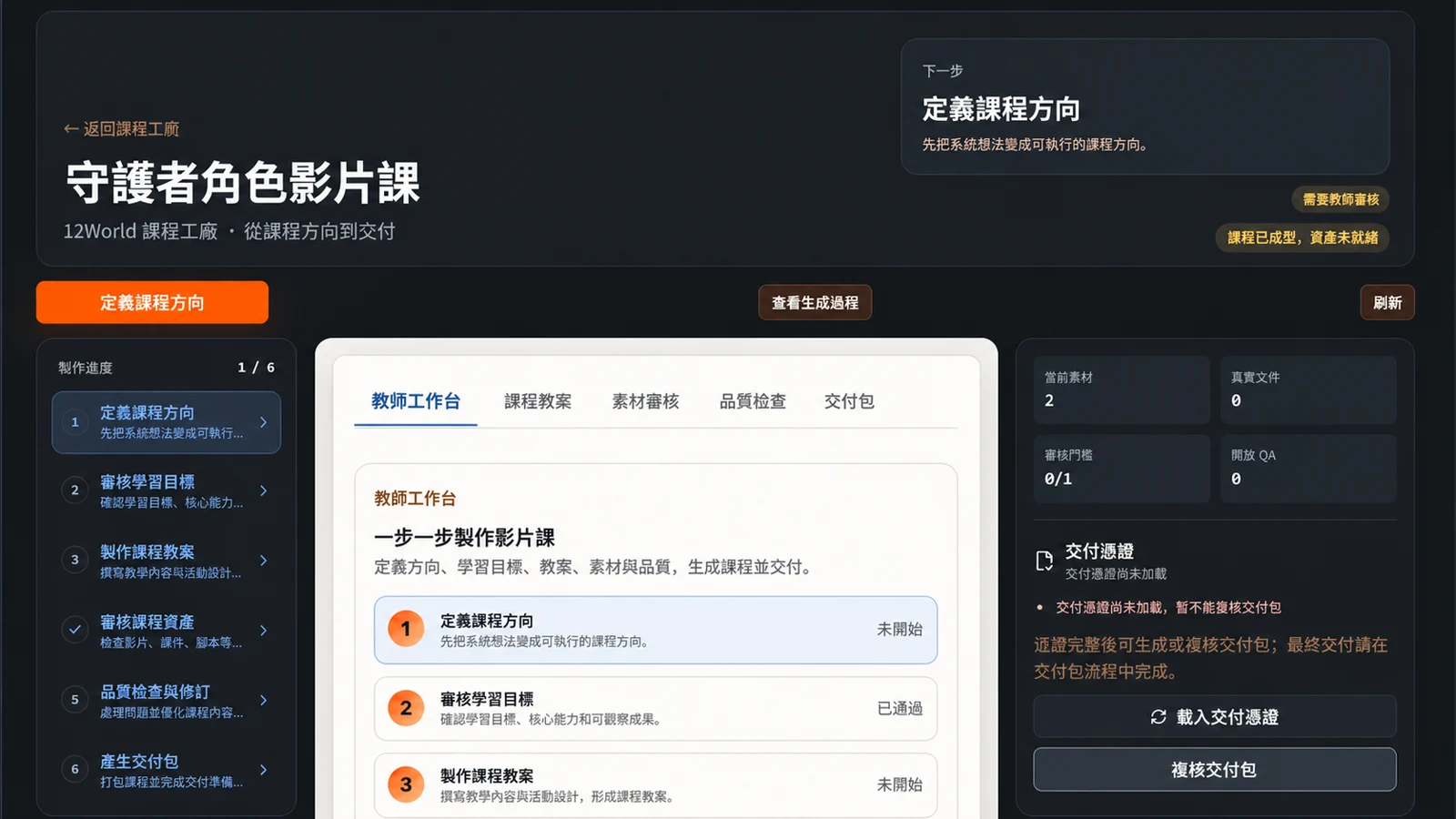Click 已通過 status on 審核學習目標 card
The height and width of the screenshot is (819, 1456).
(899, 708)
